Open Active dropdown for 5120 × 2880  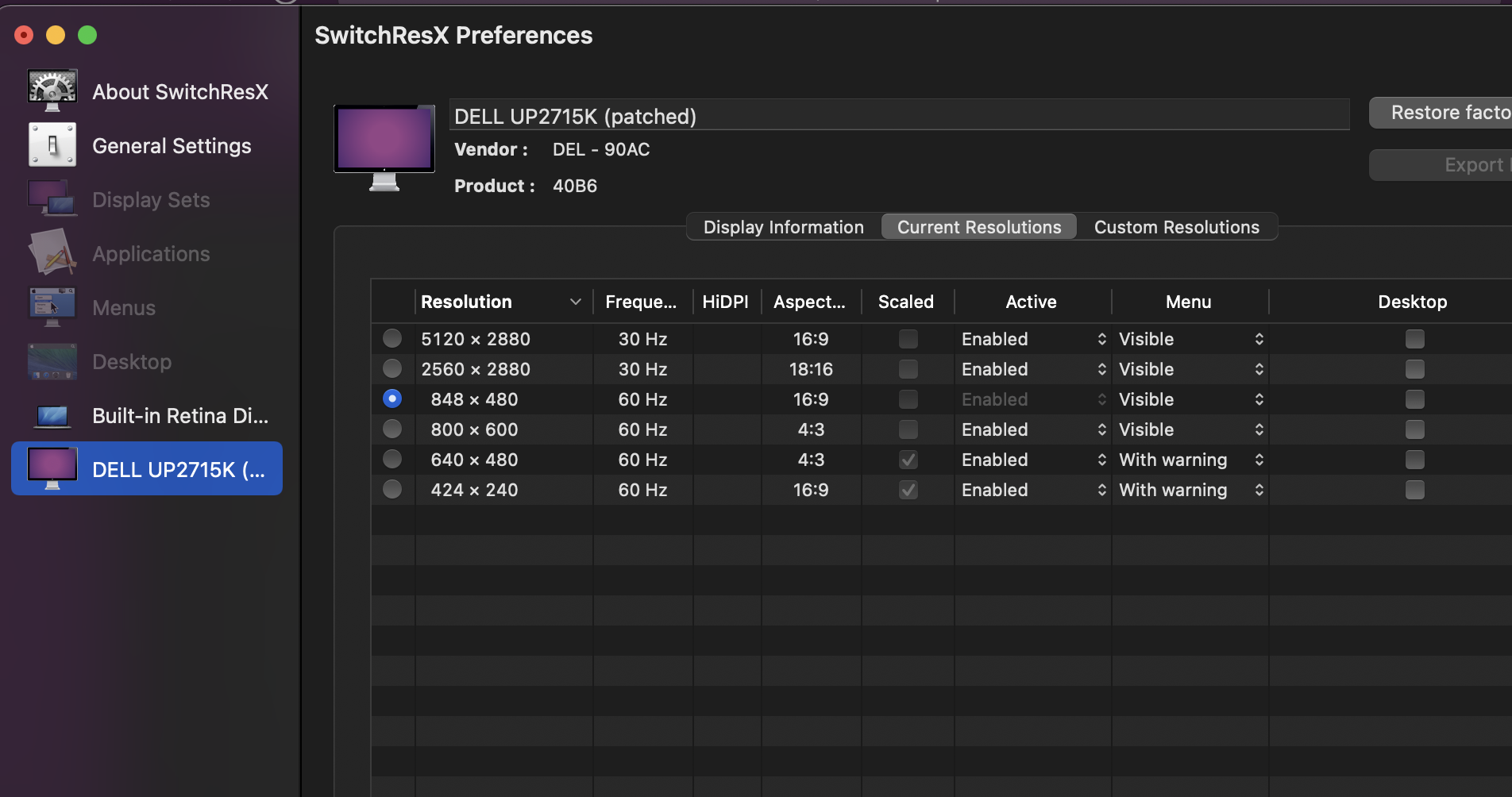pyautogui.click(x=1033, y=339)
